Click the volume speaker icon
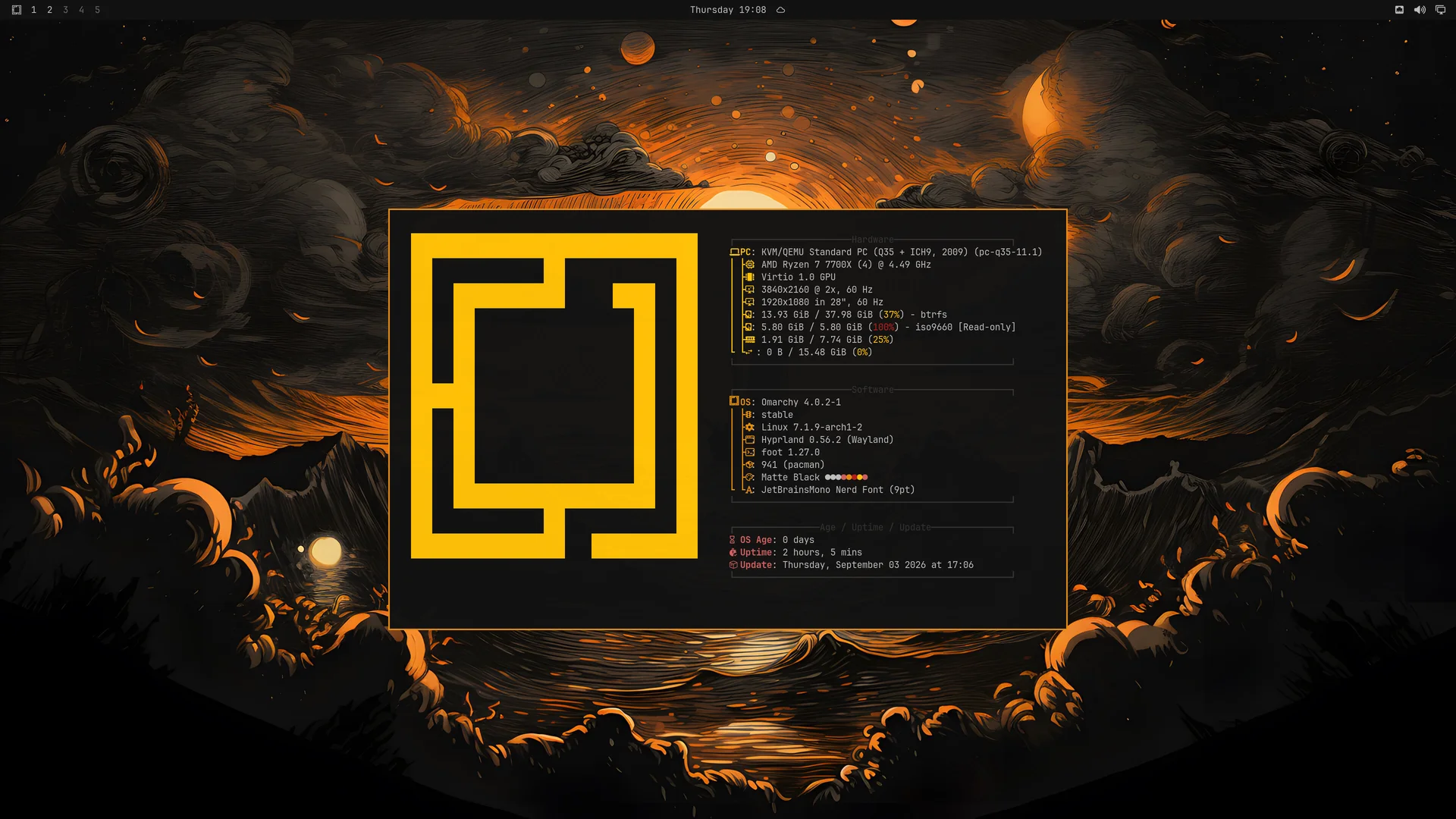1456x819 pixels. (1420, 10)
